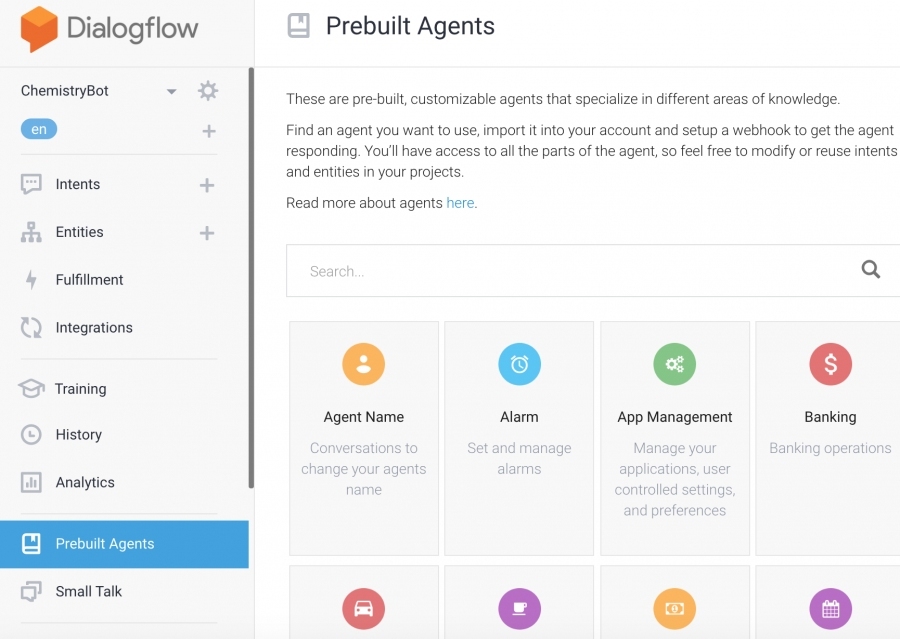Screen dimensions: 900x639
Task: Choose the blue Alarm clock icon
Action: click(519, 364)
